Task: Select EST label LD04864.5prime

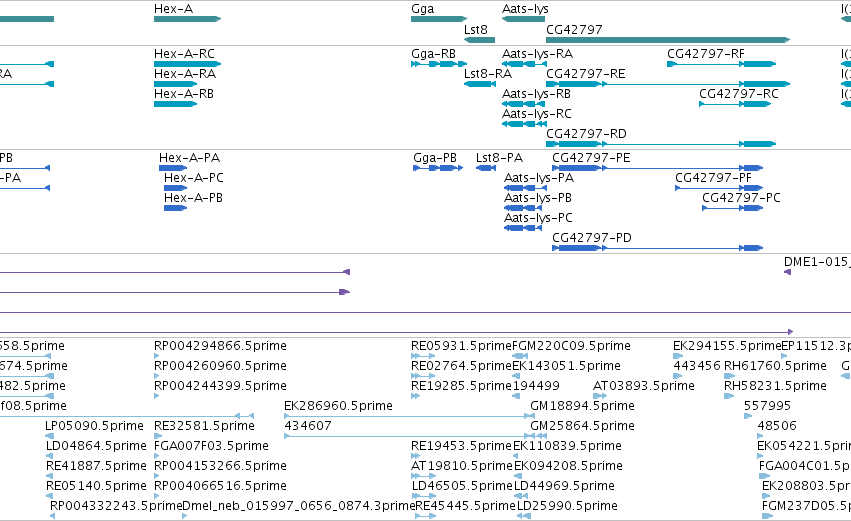Action: tap(96, 446)
